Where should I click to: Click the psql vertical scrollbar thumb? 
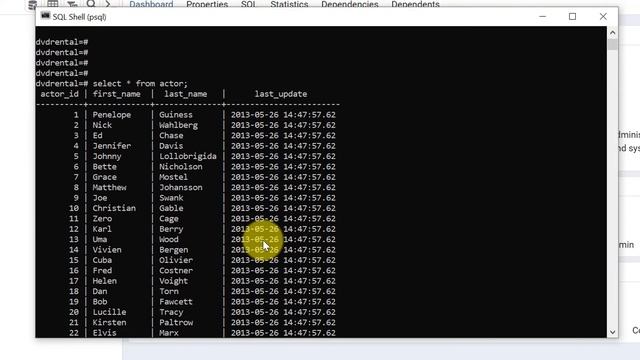coord(612,45)
